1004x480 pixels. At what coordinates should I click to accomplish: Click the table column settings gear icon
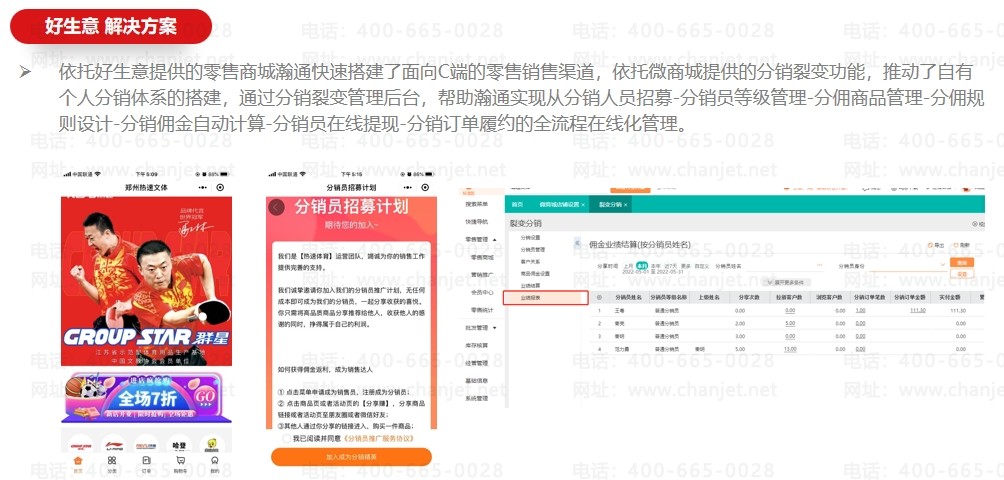point(599,297)
